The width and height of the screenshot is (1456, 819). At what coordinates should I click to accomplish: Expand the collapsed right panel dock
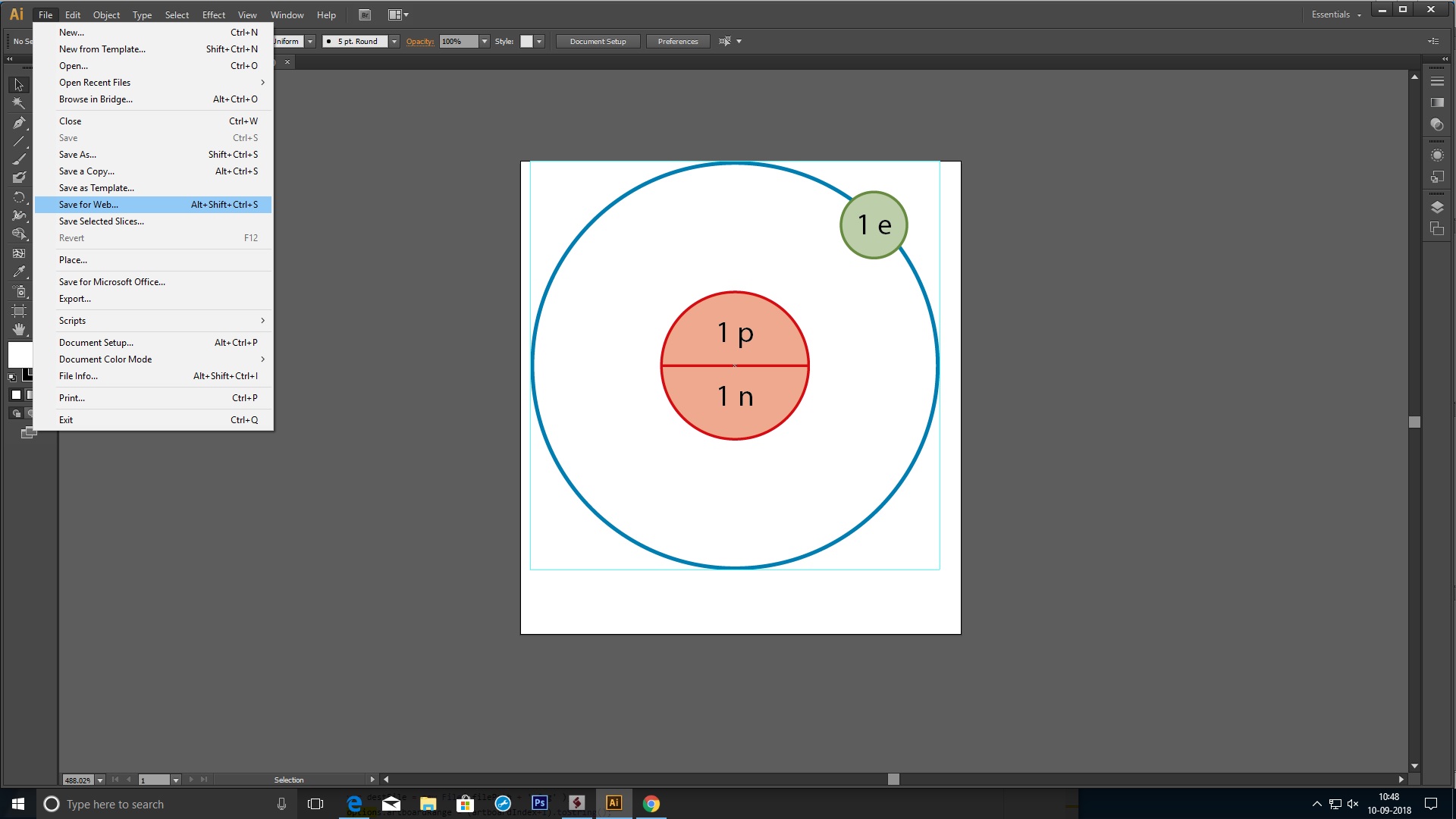[x=1445, y=59]
